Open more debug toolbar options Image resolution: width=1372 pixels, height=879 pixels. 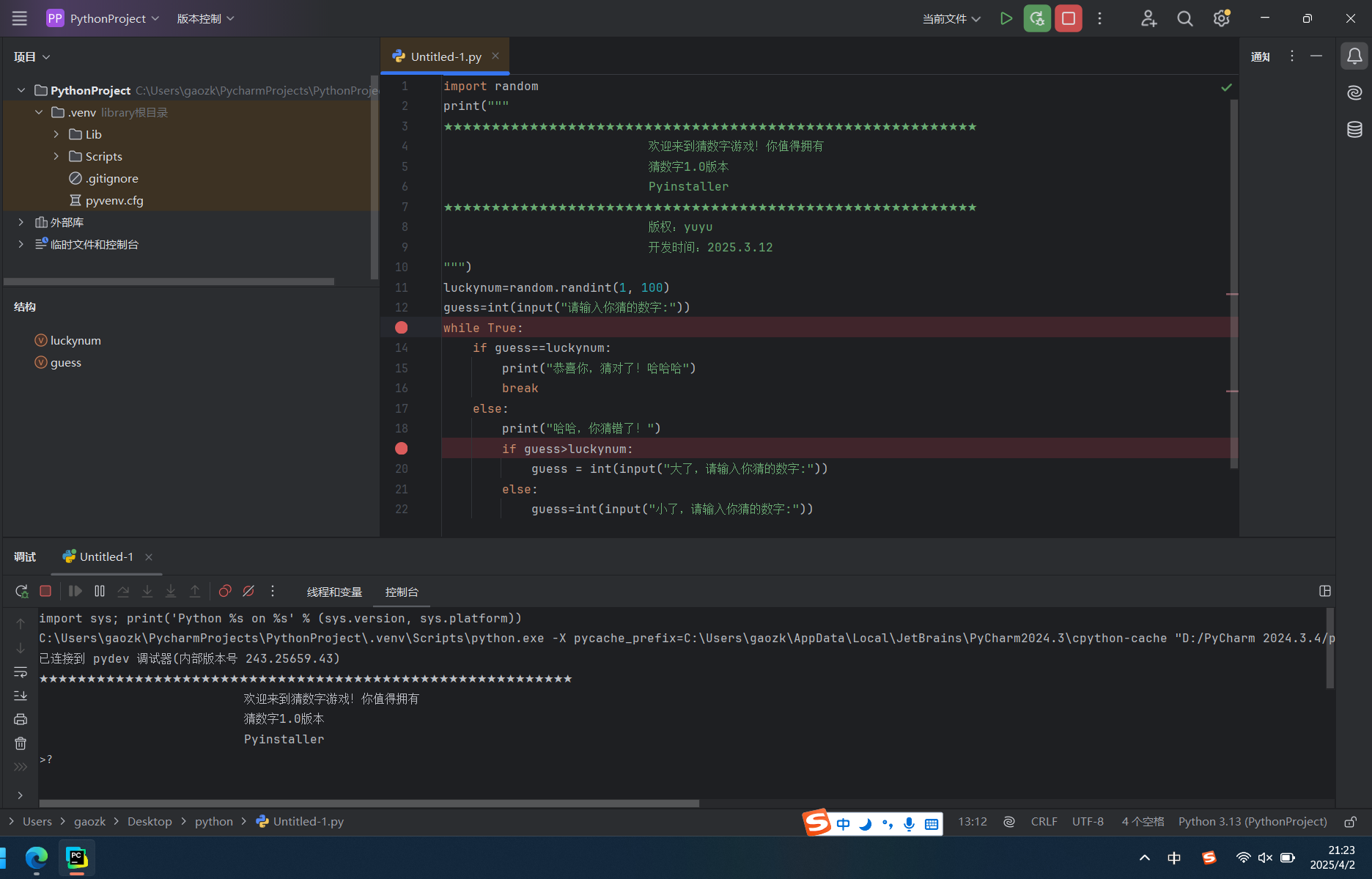(x=273, y=591)
